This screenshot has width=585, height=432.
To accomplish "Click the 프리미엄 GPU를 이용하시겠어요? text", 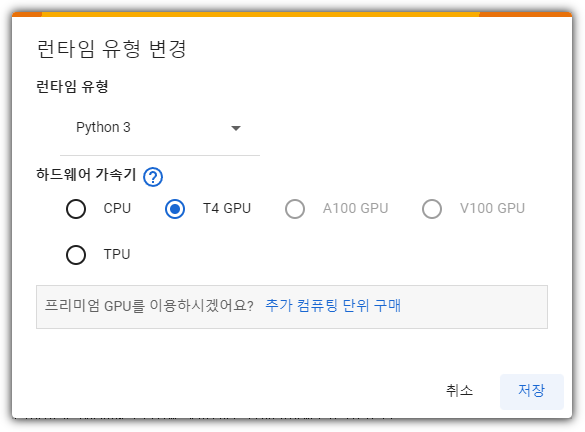I will [x=149, y=306].
